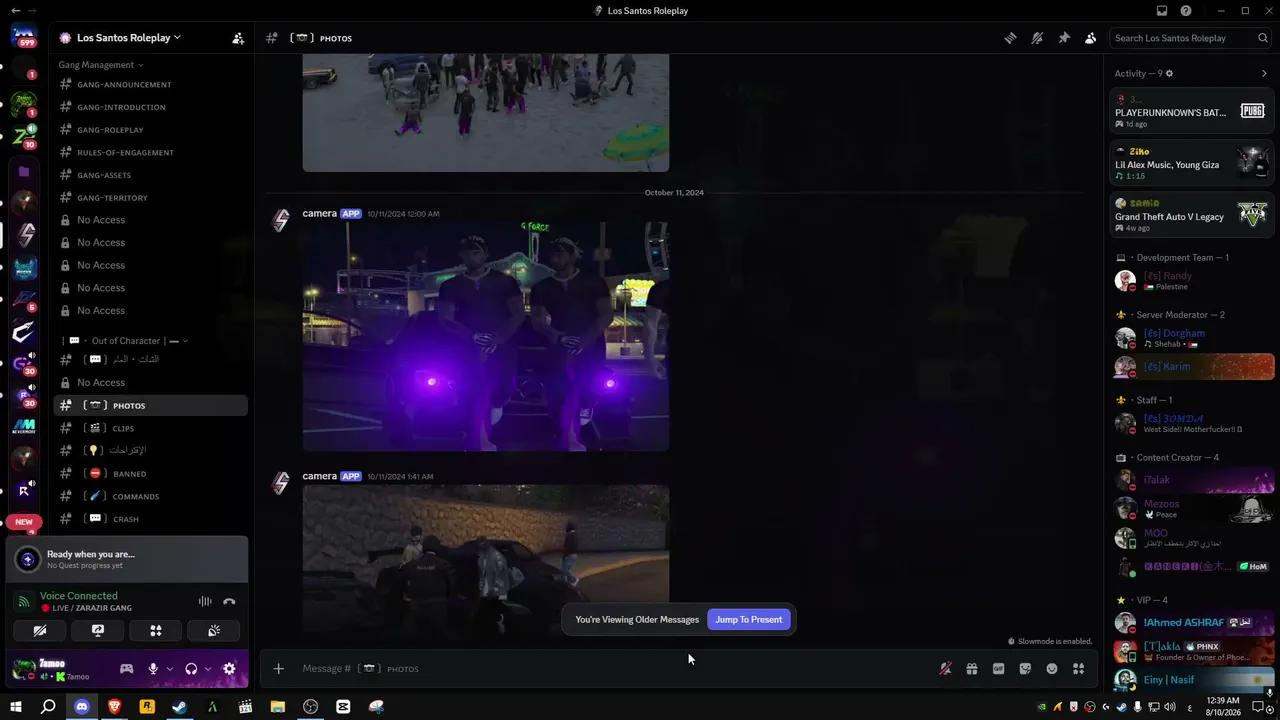
Task: Click Jump To Present button
Action: [749, 620]
